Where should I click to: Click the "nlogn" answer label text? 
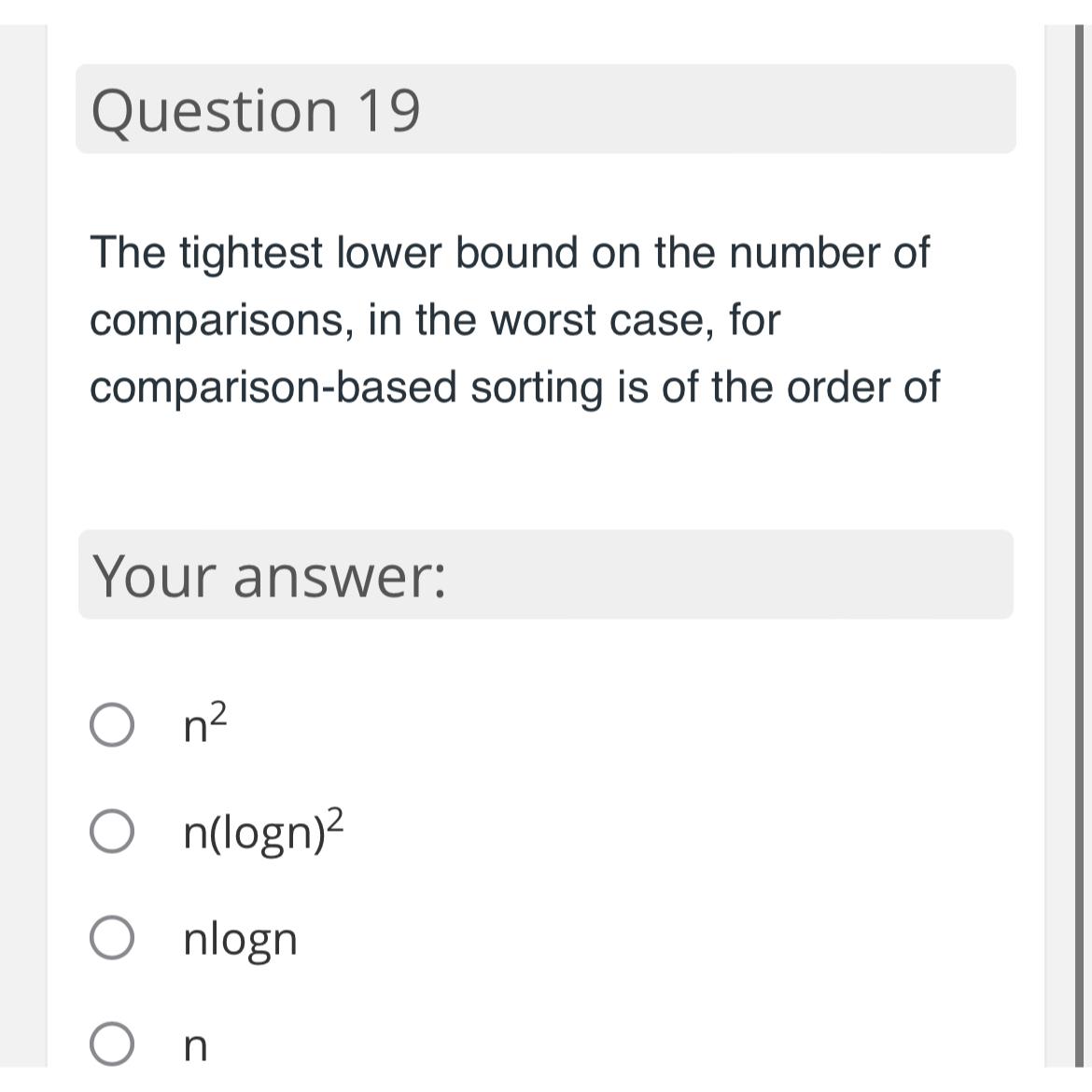coord(240,940)
